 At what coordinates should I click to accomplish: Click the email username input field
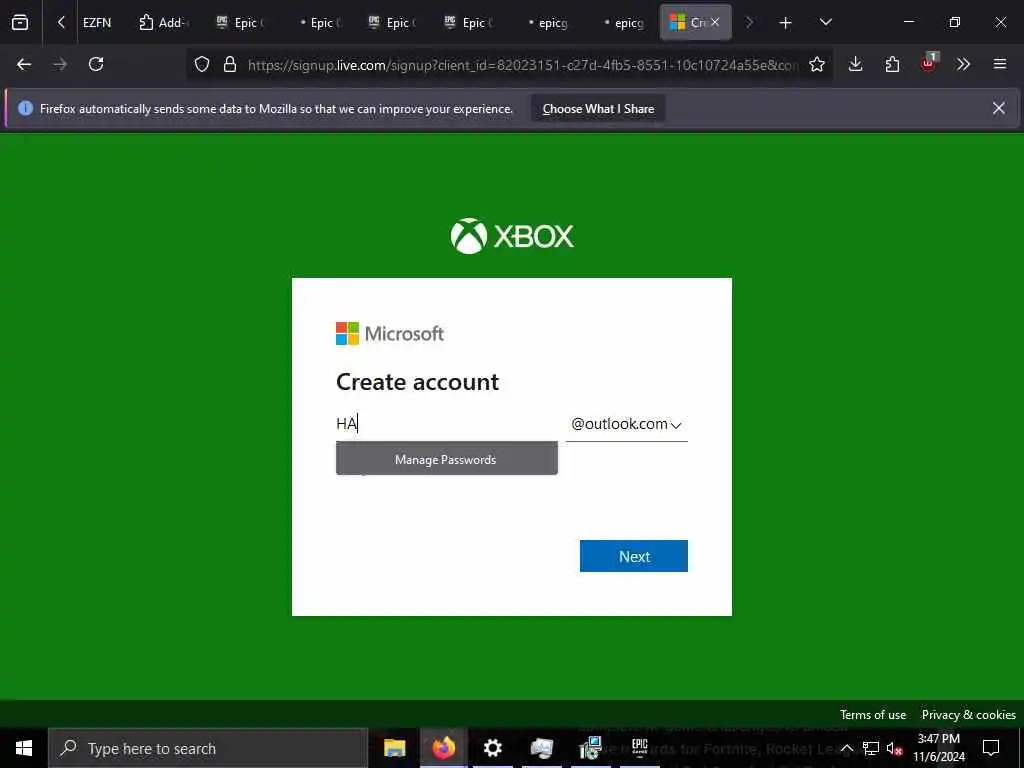[447, 424]
